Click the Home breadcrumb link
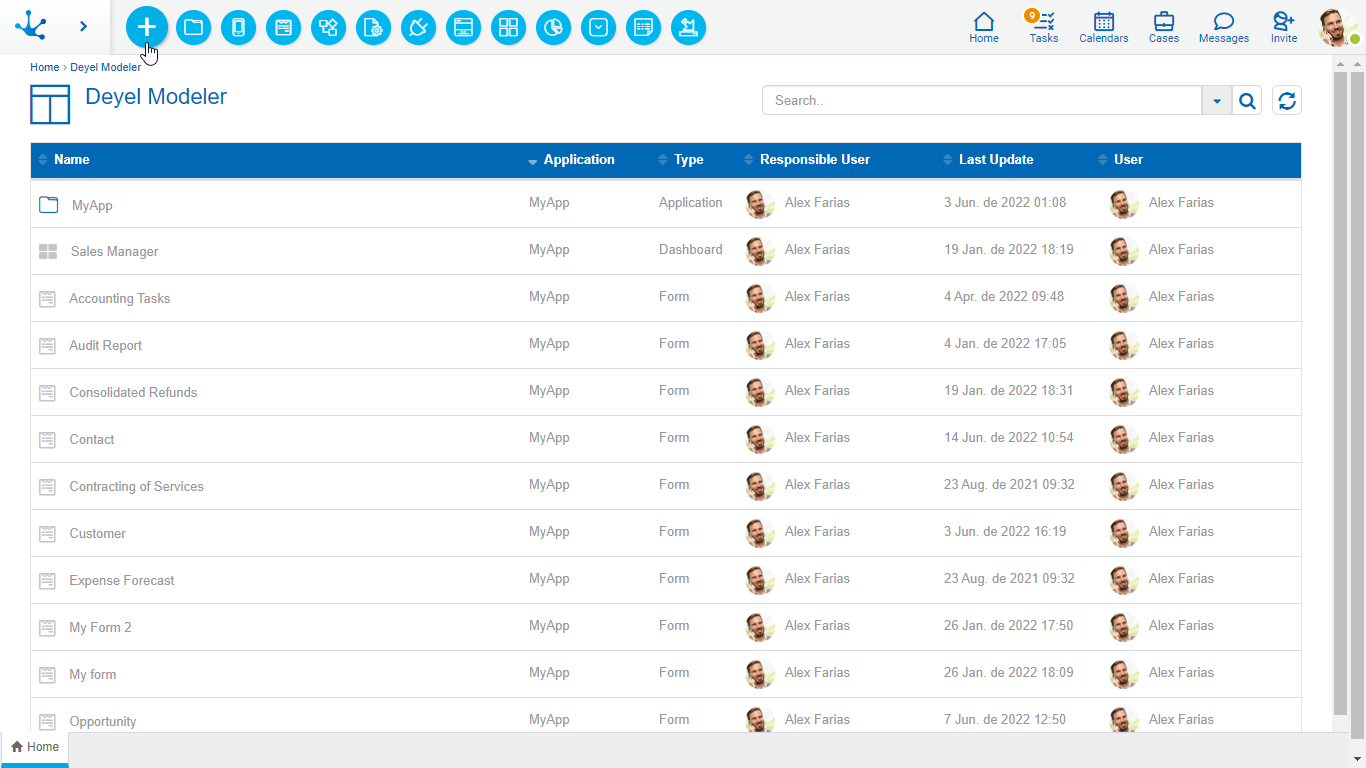The height and width of the screenshot is (768, 1366). point(44,67)
